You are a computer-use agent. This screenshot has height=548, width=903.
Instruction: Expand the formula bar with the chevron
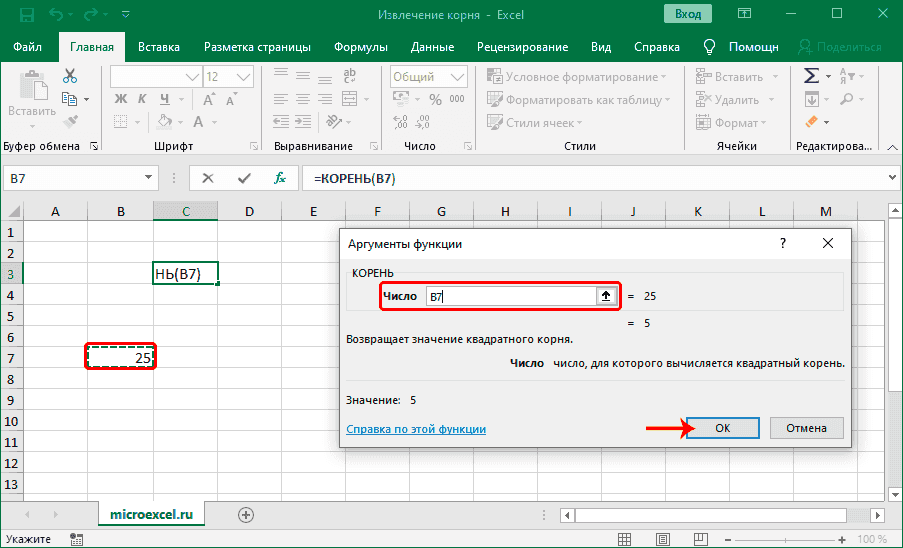(892, 178)
